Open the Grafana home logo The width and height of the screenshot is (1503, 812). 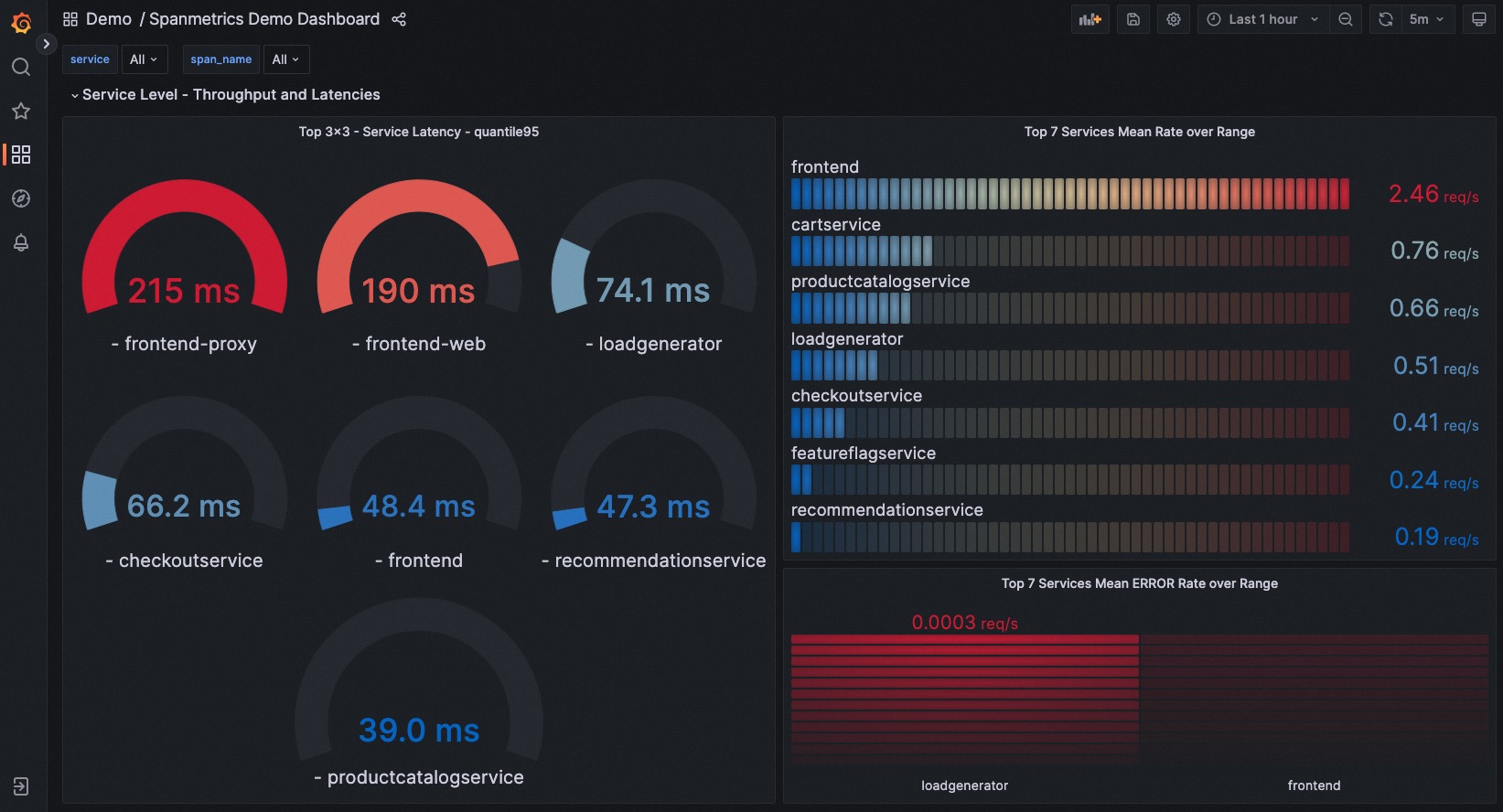click(21, 23)
